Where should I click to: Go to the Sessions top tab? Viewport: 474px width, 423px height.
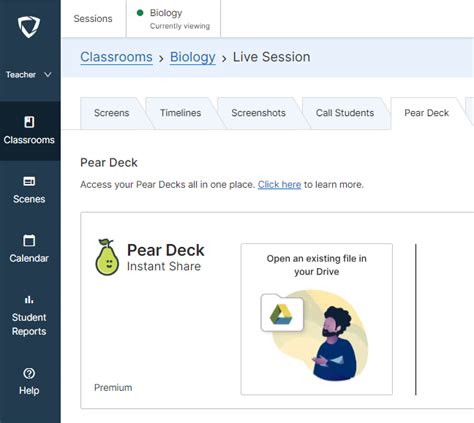(x=93, y=19)
